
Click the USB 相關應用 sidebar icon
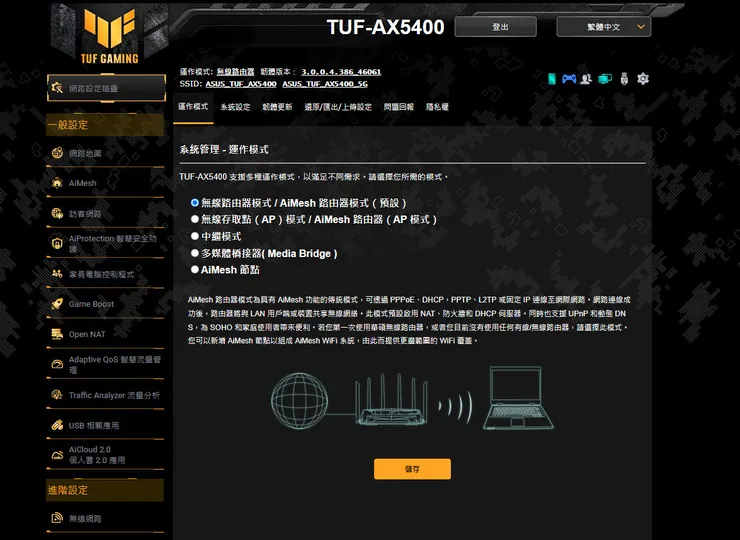click(57, 425)
